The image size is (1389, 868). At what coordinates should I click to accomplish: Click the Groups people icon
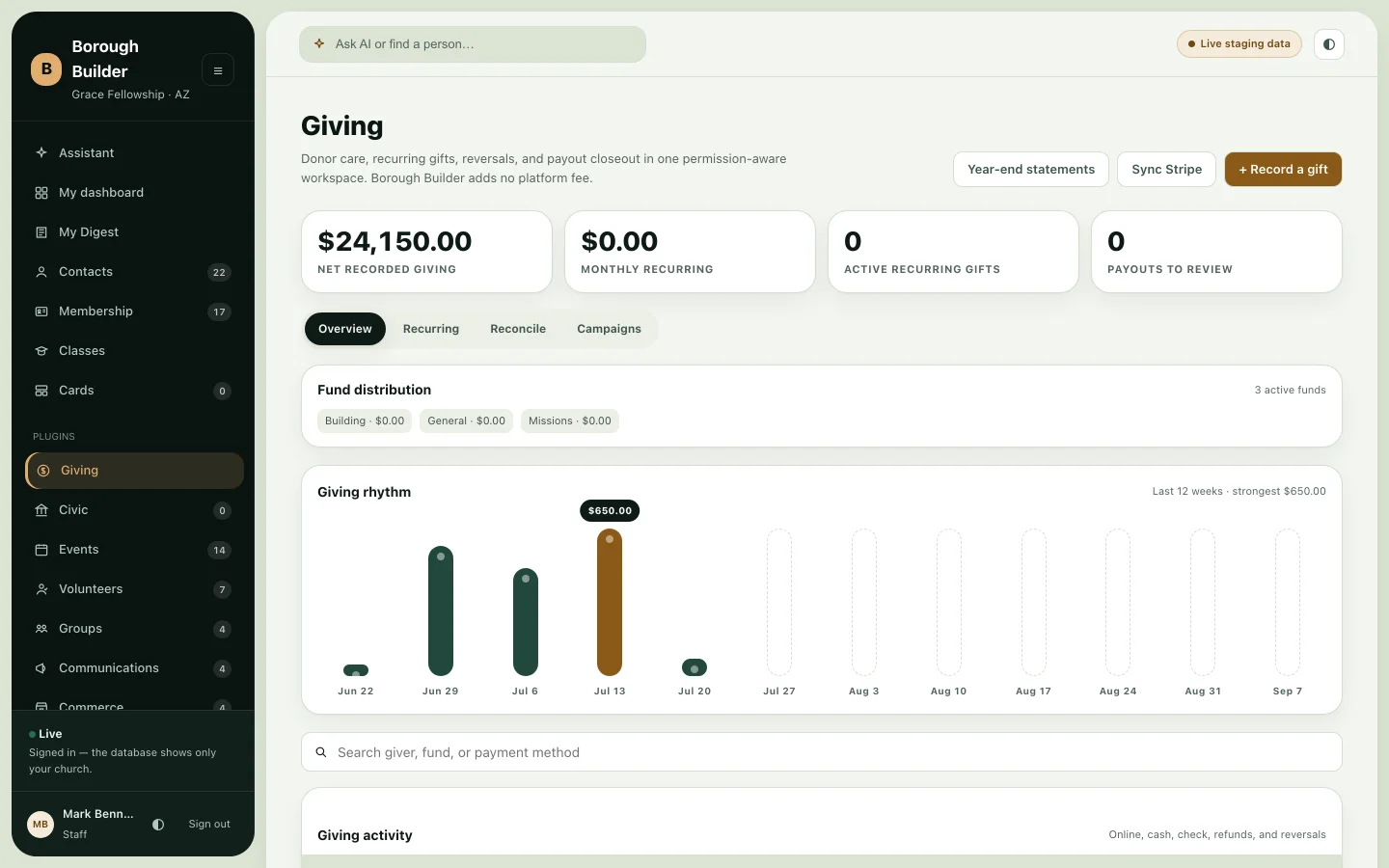41,629
